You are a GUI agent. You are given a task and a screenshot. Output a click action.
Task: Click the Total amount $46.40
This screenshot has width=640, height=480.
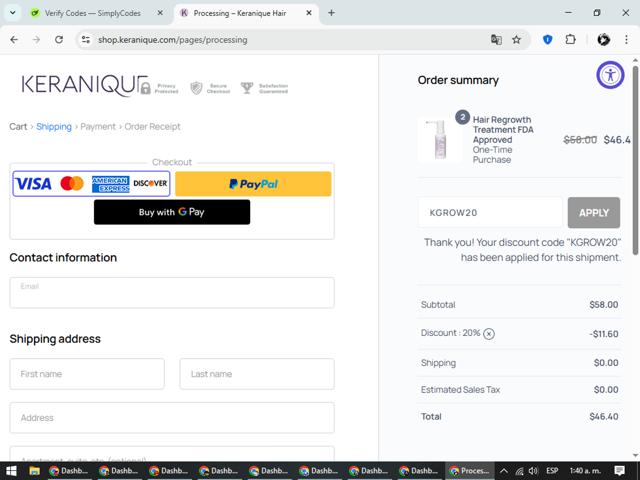click(x=604, y=417)
